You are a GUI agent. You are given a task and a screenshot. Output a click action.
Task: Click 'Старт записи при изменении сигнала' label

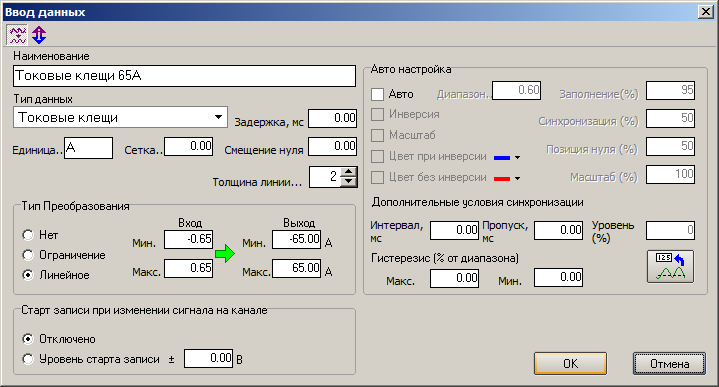click(x=144, y=310)
